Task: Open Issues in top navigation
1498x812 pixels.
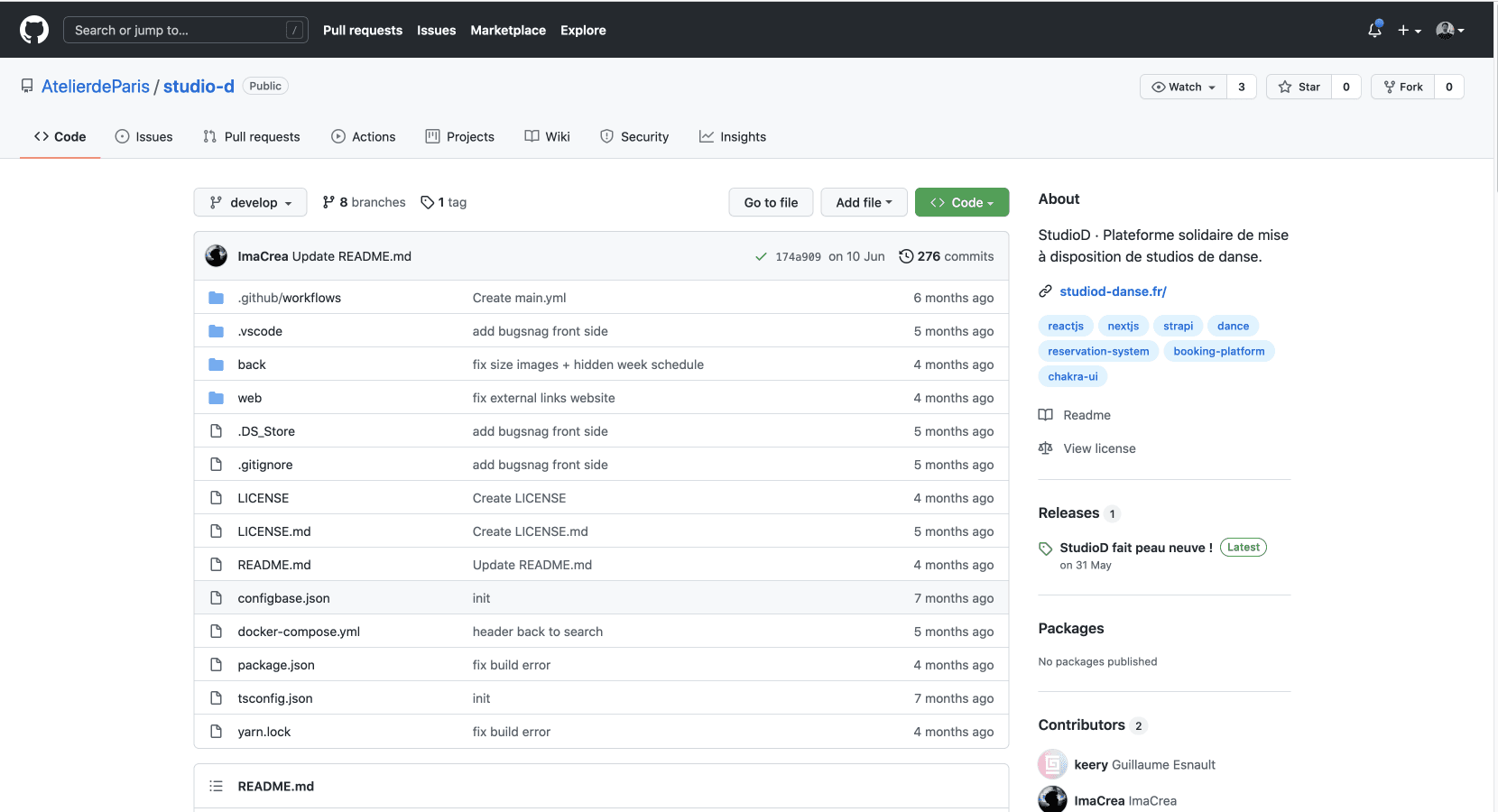Action: [436, 30]
